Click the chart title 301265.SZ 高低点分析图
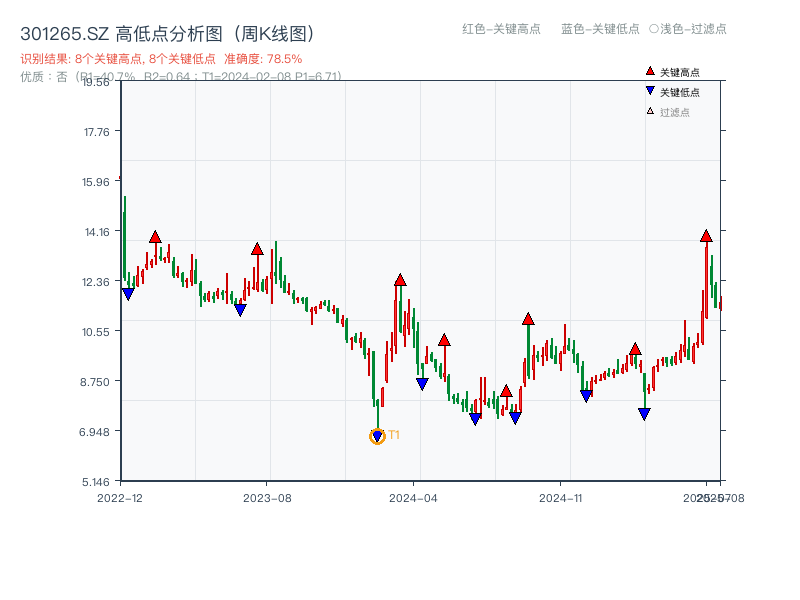Image resolution: width=800 pixels, height=600 pixels. (x=168, y=33)
